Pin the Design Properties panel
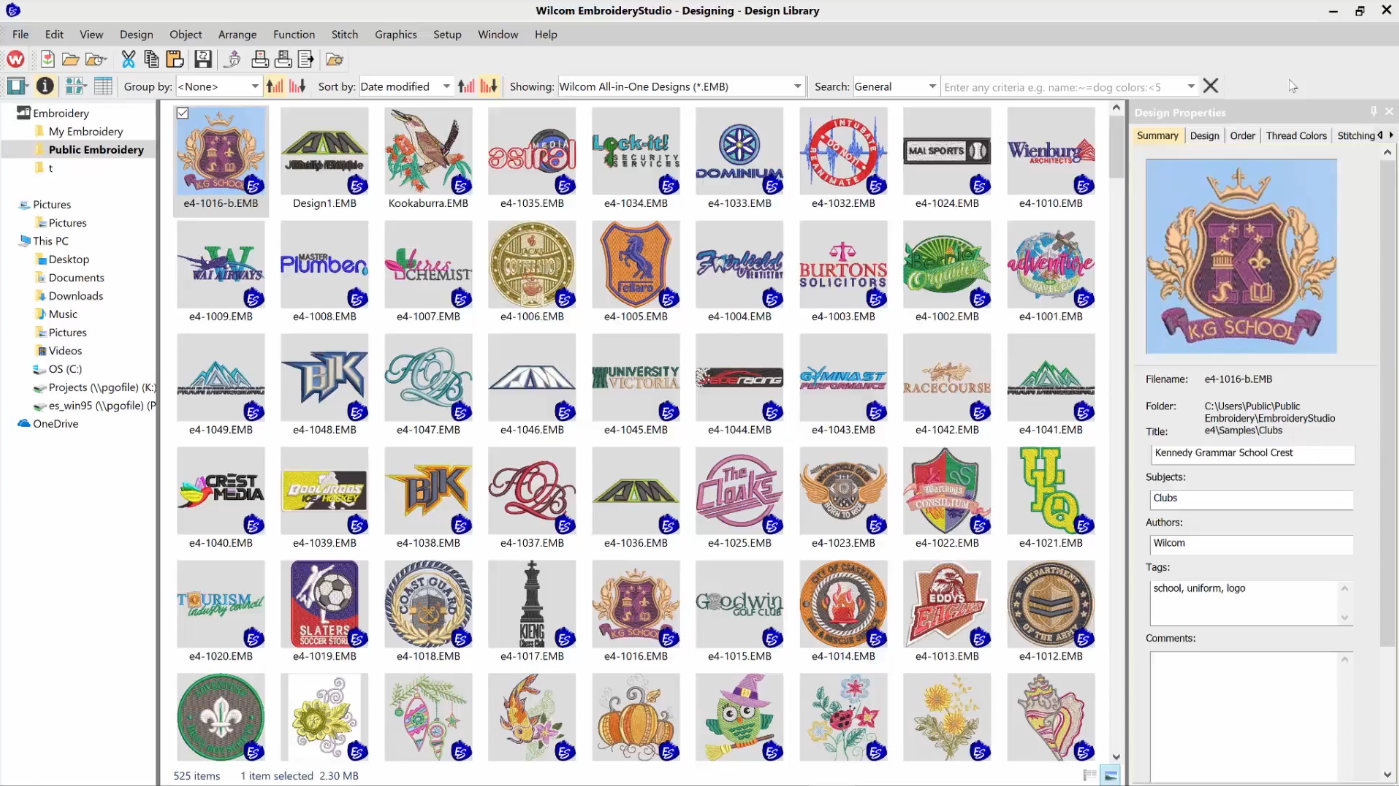This screenshot has height=786, width=1399. tap(1373, 112)
